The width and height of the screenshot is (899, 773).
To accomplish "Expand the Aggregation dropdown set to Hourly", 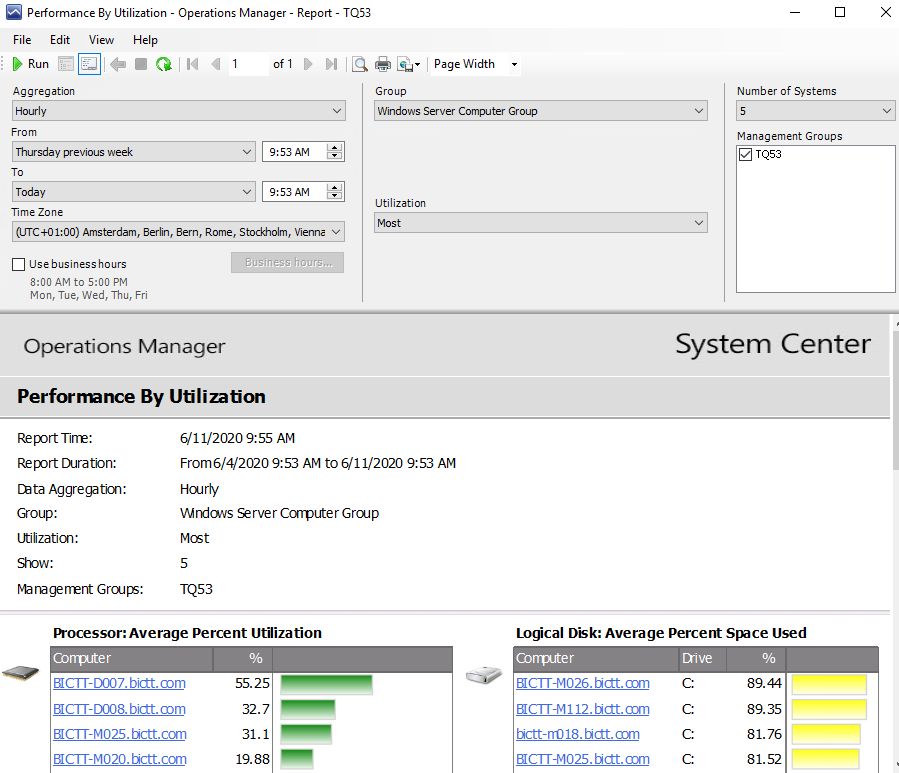I will 178,111.
